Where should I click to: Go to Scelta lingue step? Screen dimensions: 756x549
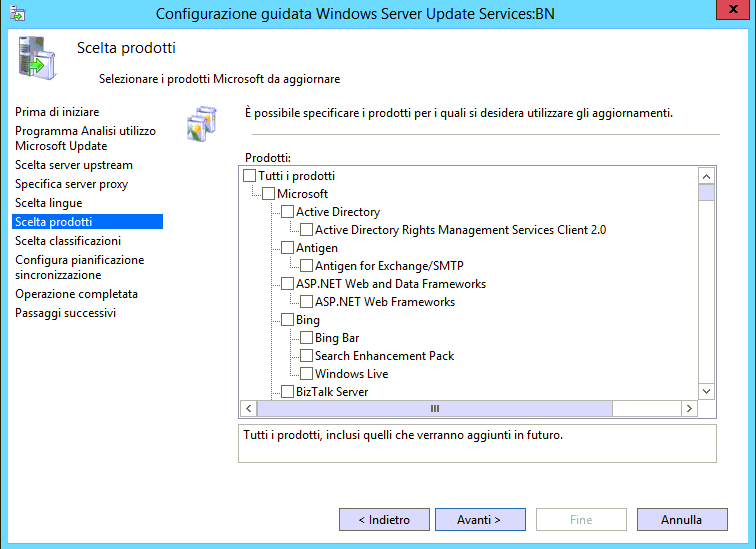tap(49, 203)
